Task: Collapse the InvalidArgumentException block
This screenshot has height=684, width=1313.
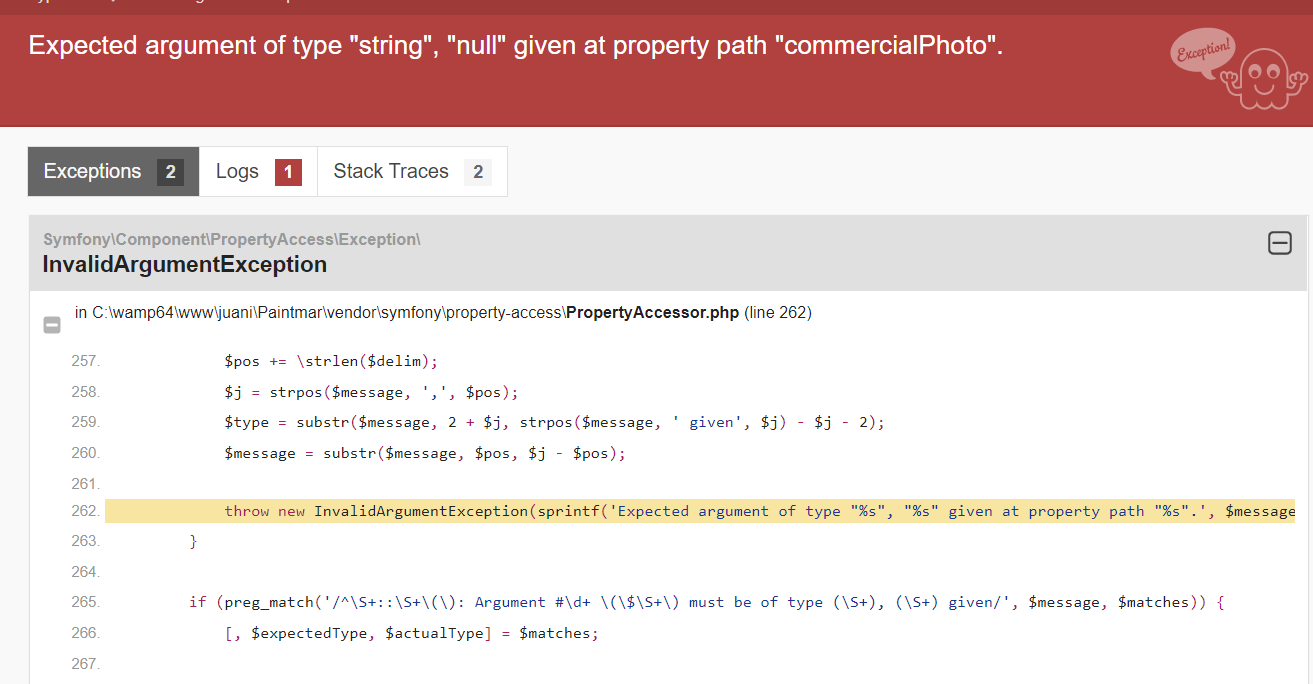Action: (x=1279, y=243)
